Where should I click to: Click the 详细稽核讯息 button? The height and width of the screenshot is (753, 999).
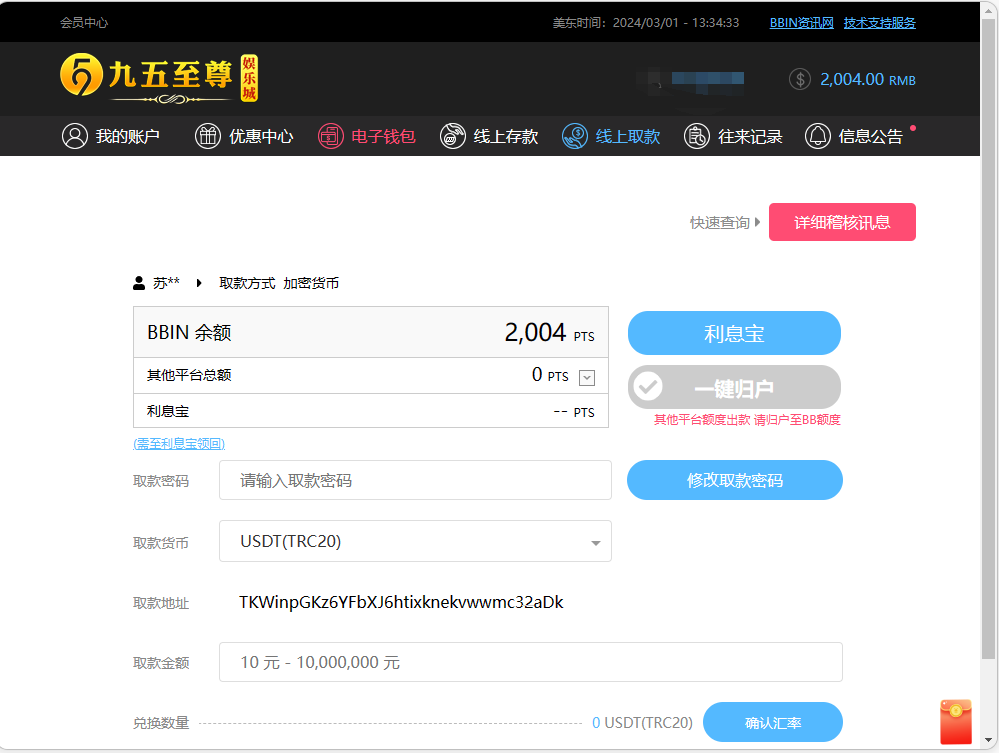842,222
